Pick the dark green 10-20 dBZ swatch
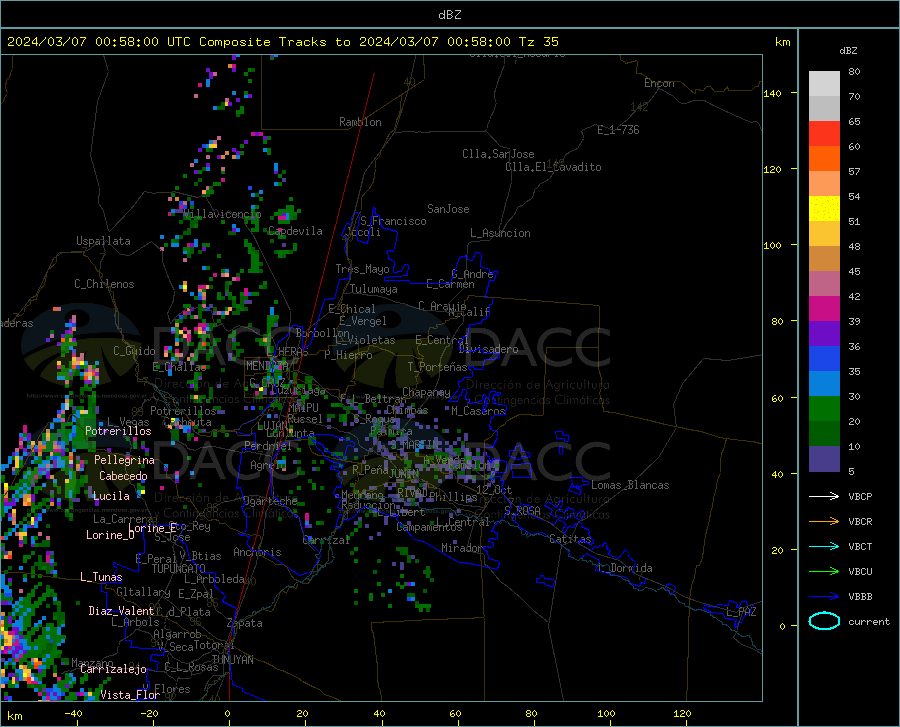The height and width of the screenshot is (727, 900). 824,434
